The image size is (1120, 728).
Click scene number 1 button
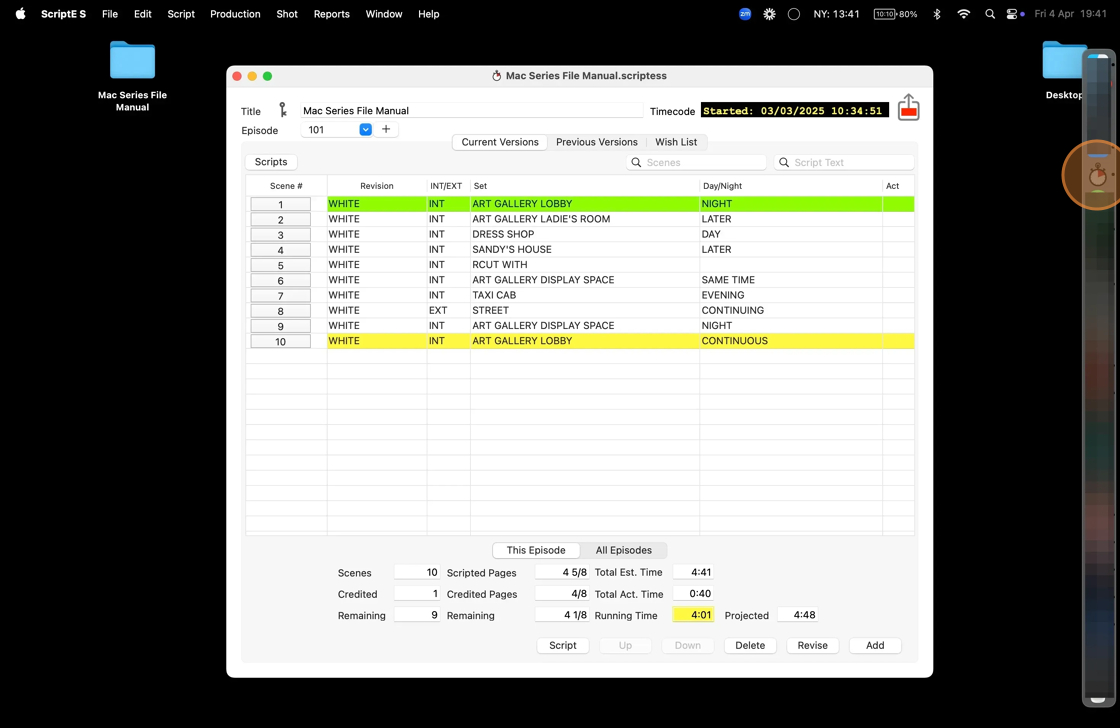pyautogui.click(x=280, y=204)
